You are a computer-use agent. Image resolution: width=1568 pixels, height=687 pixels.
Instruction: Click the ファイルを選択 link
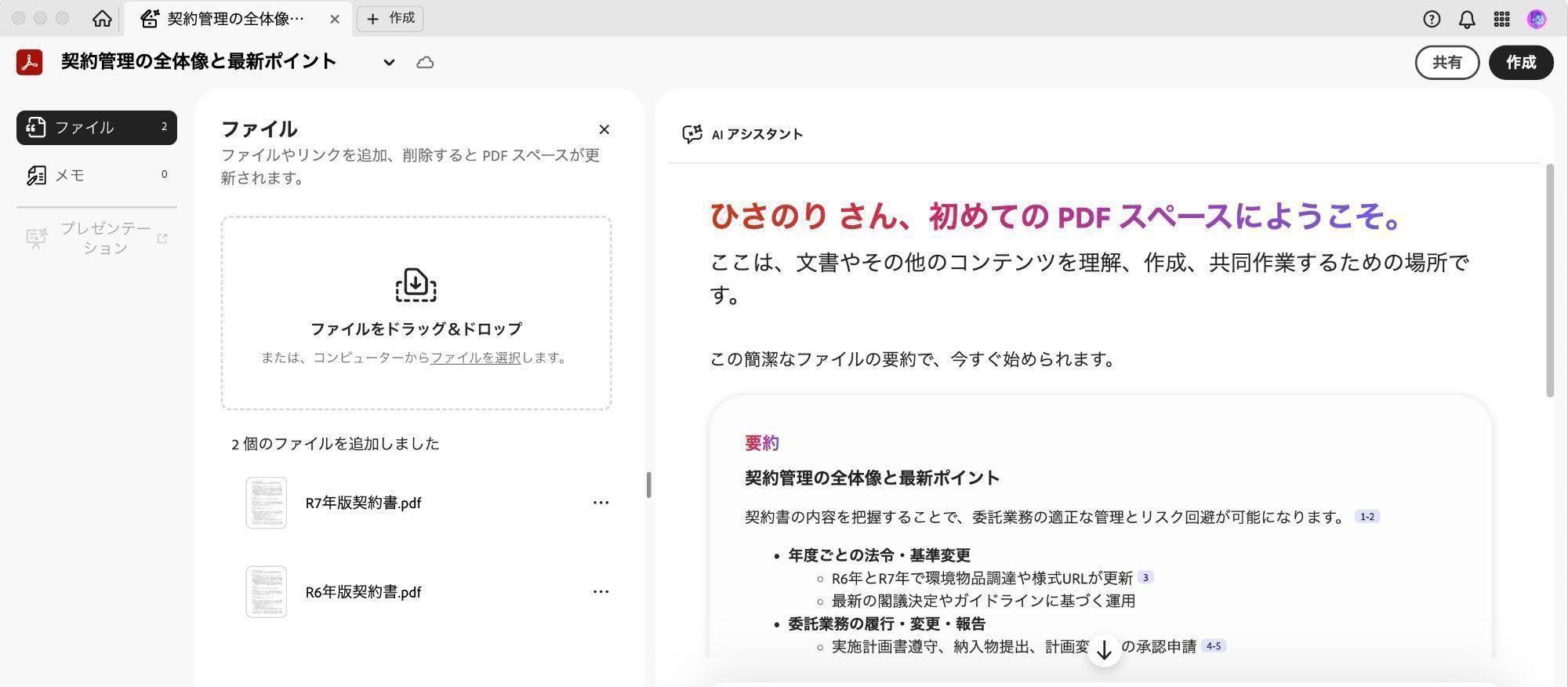coord(475,358)
